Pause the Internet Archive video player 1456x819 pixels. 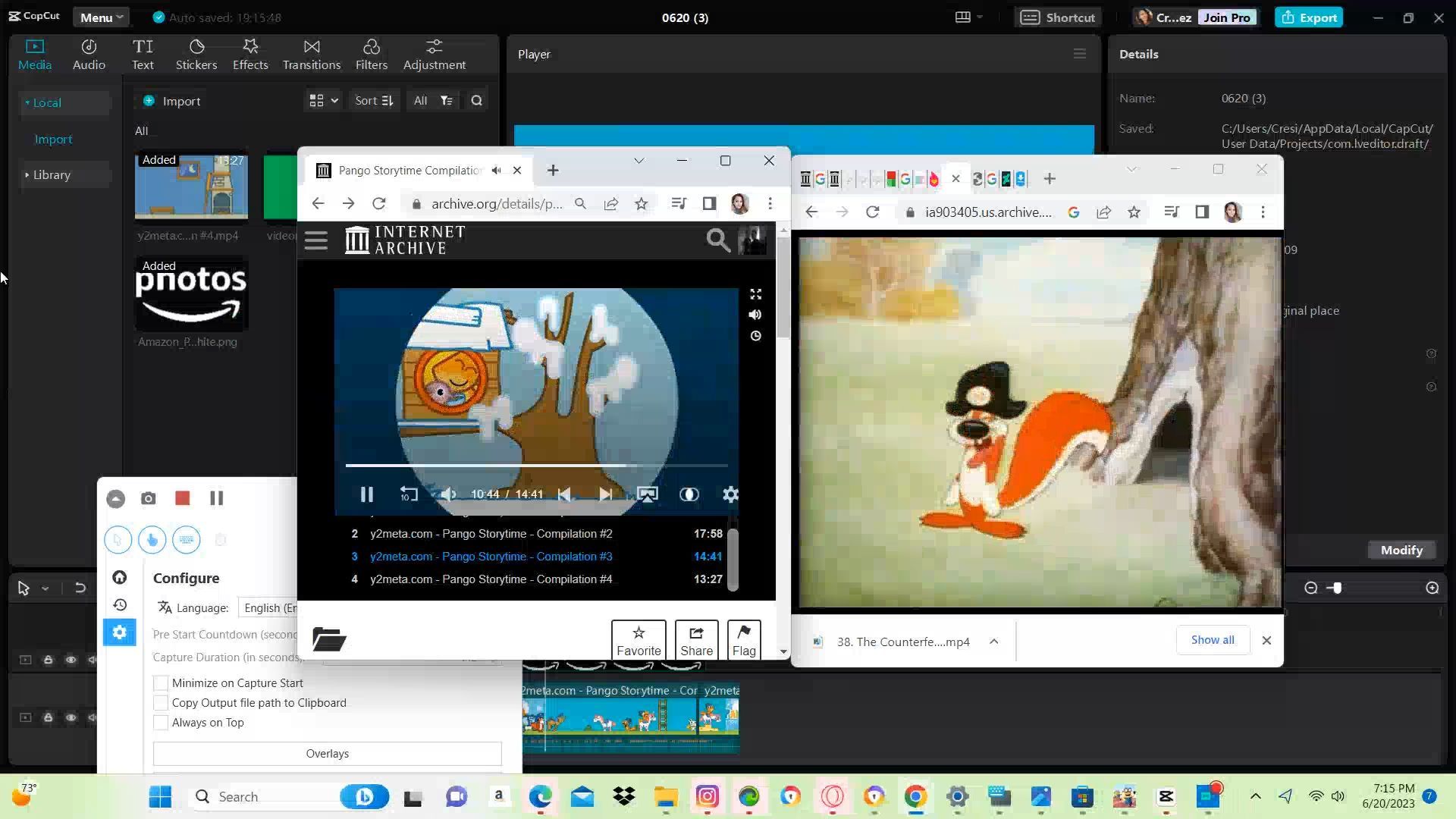coord(366,494)
